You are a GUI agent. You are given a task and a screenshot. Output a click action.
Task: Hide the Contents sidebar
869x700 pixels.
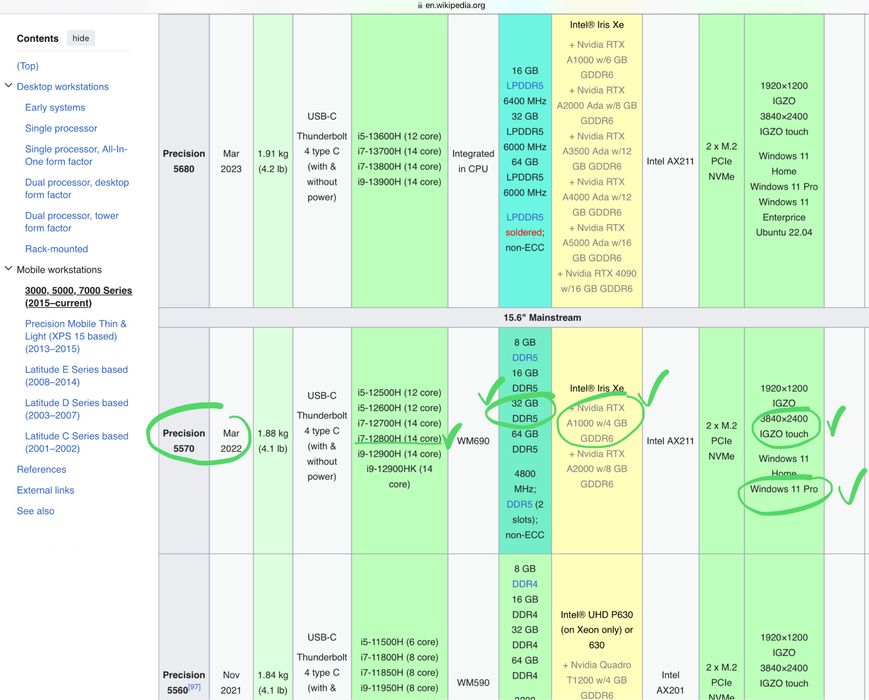click(80, 38)
